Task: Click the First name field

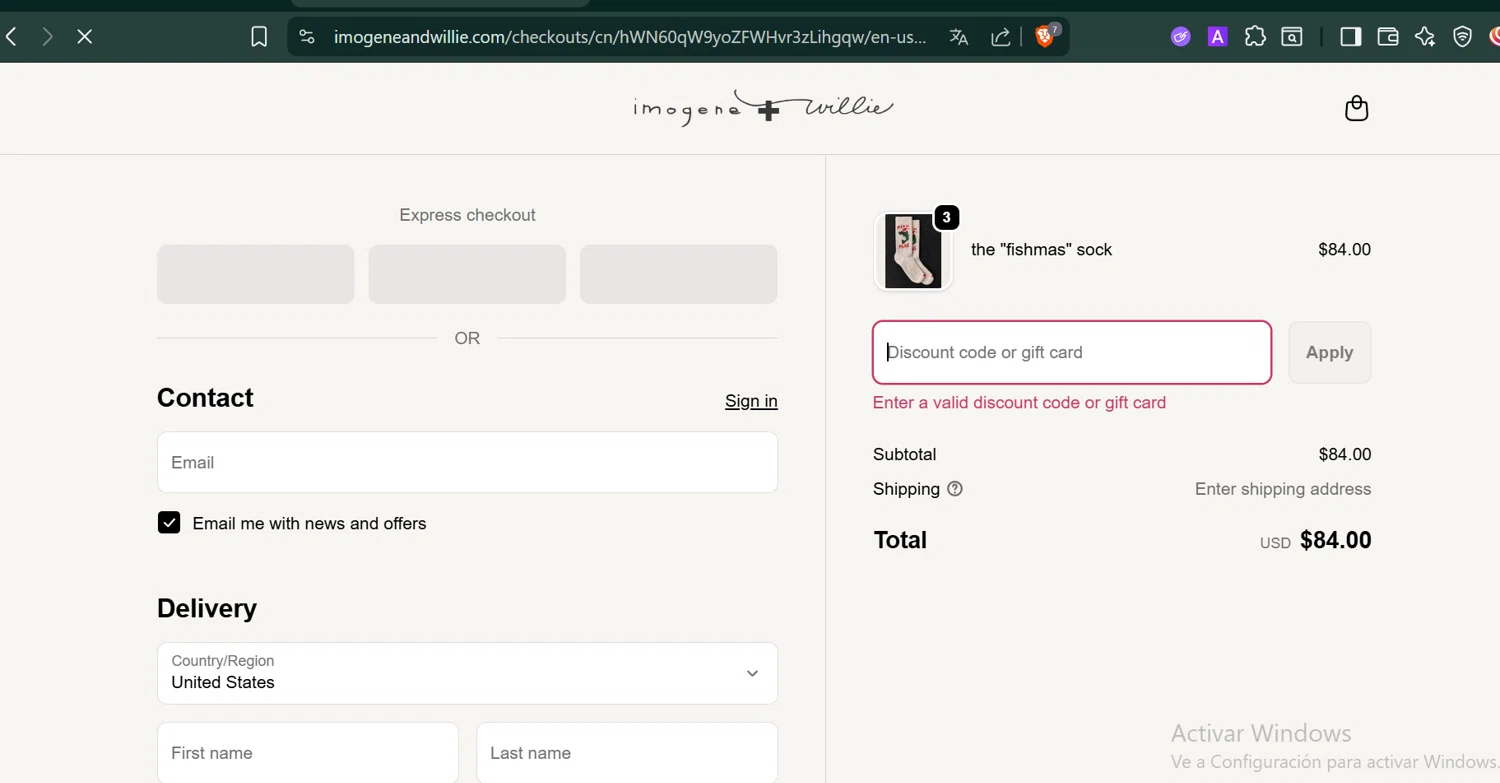Action: (x=308, y=753)
